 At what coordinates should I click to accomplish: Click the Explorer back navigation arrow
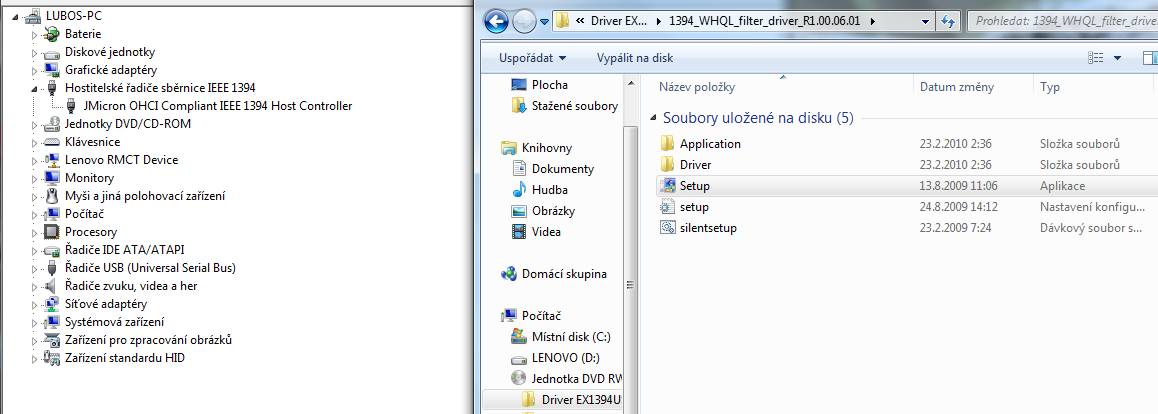495,20
